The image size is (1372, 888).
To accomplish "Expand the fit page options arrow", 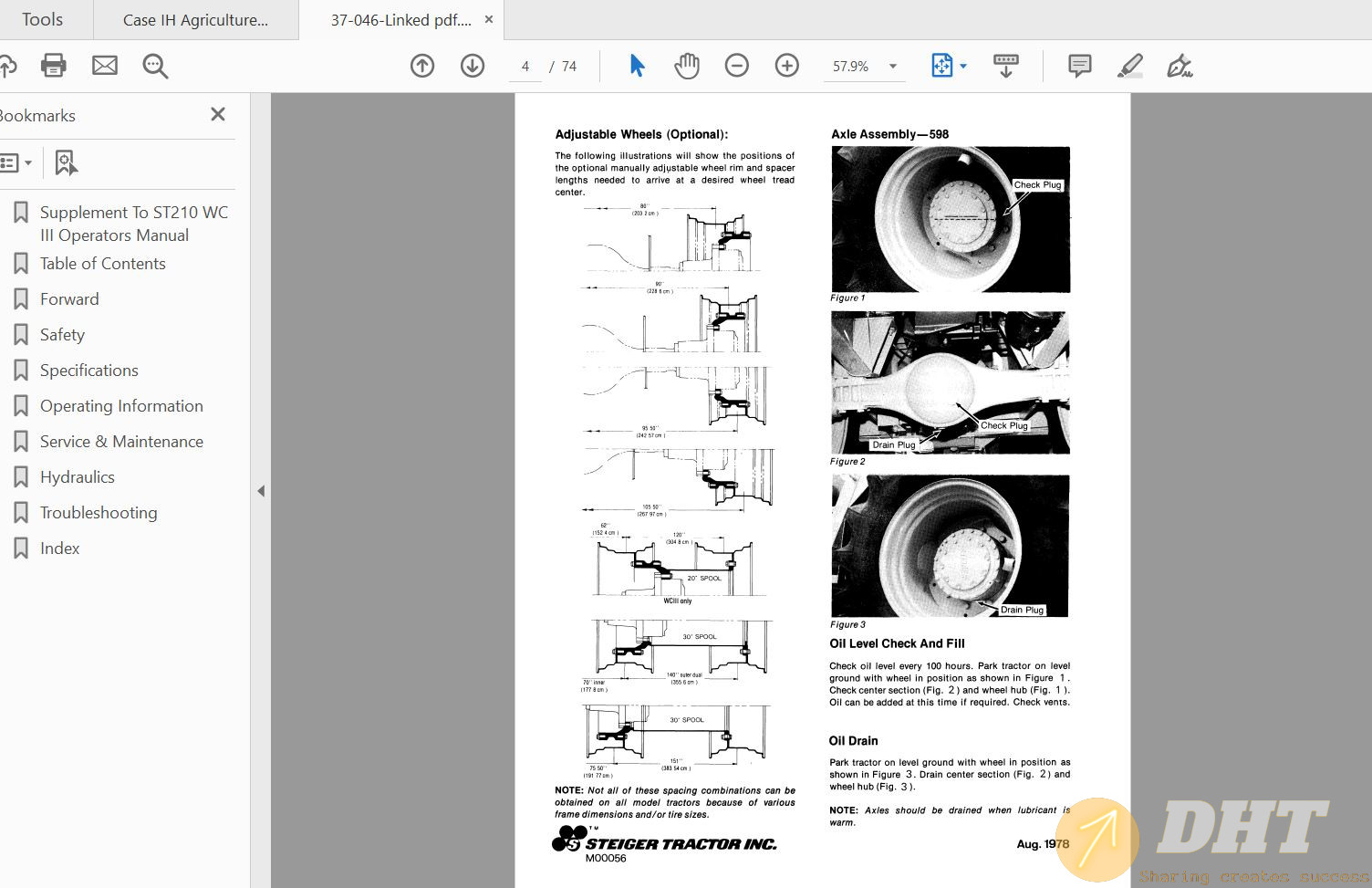I will (963, 66).
